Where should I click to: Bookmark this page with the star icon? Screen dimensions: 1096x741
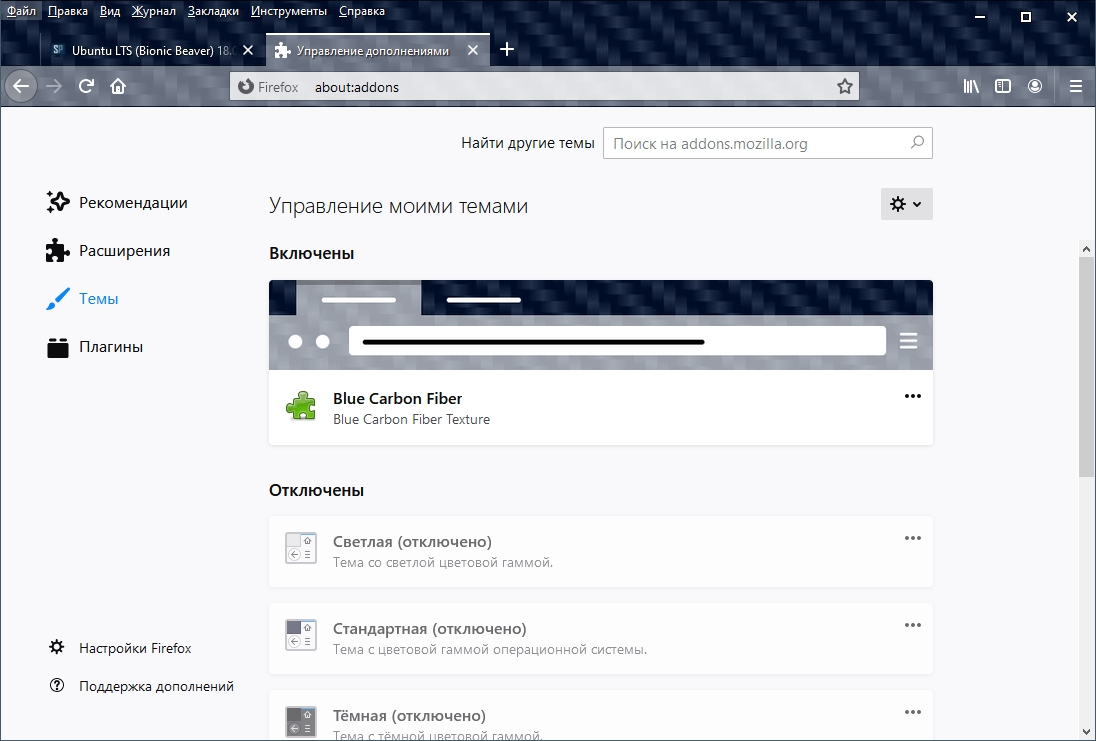pos(844,87)
